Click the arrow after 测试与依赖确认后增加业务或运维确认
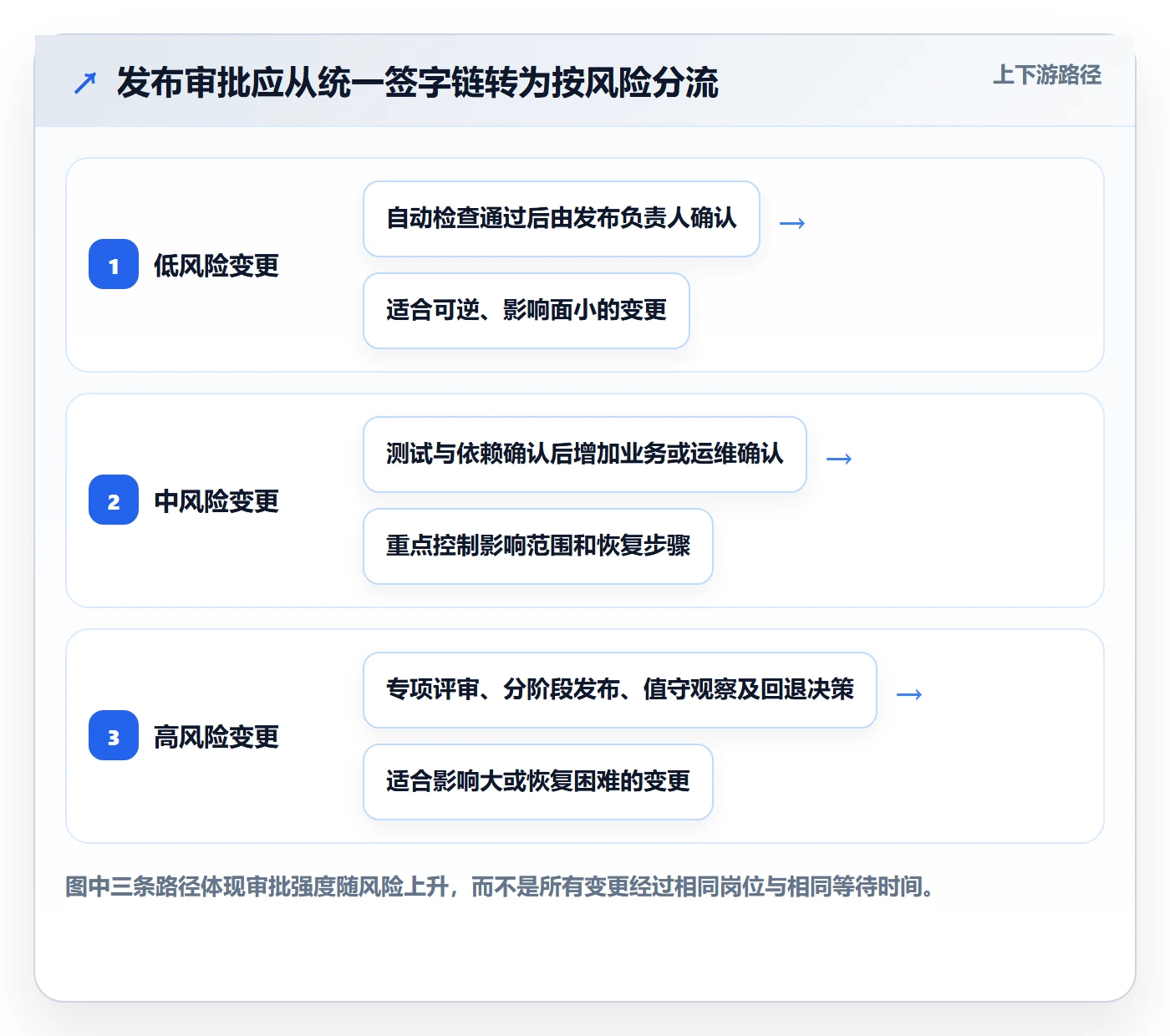The image size is (1170, 1036). [x=839, y=459]
